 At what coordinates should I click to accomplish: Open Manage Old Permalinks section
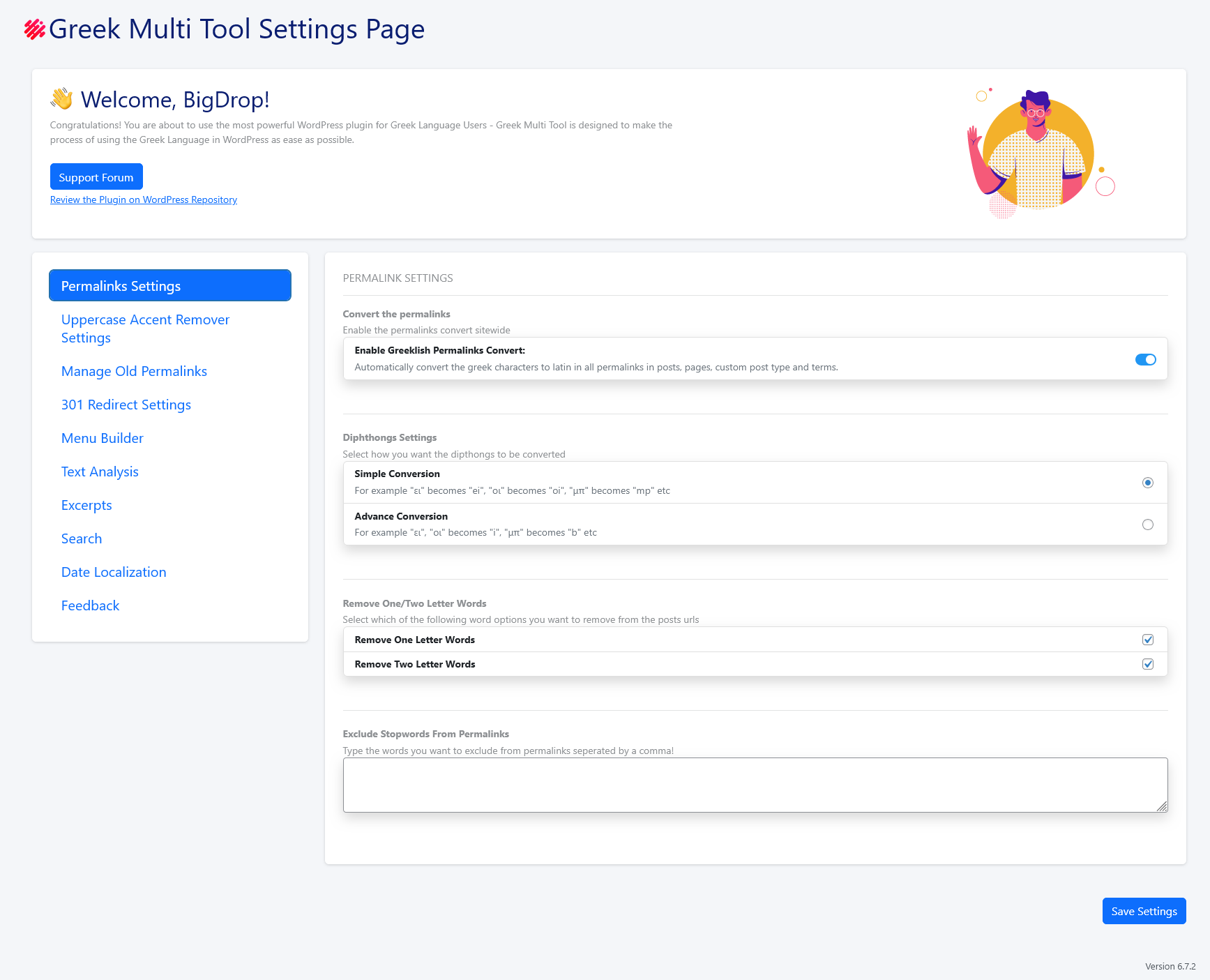point(134,371)
